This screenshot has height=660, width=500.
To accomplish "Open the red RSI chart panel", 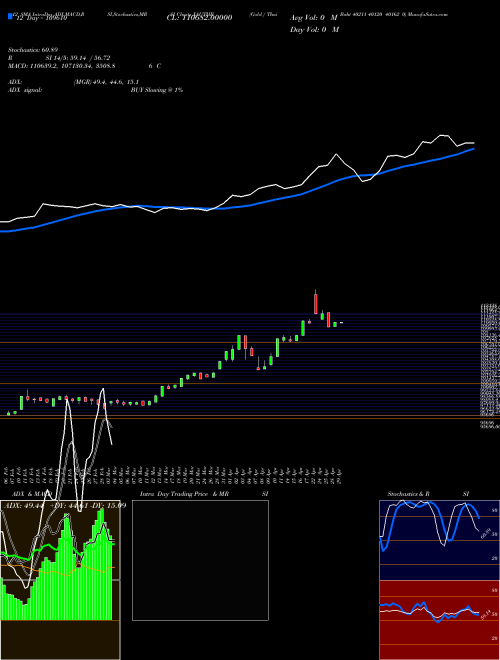I will [439, 620].
